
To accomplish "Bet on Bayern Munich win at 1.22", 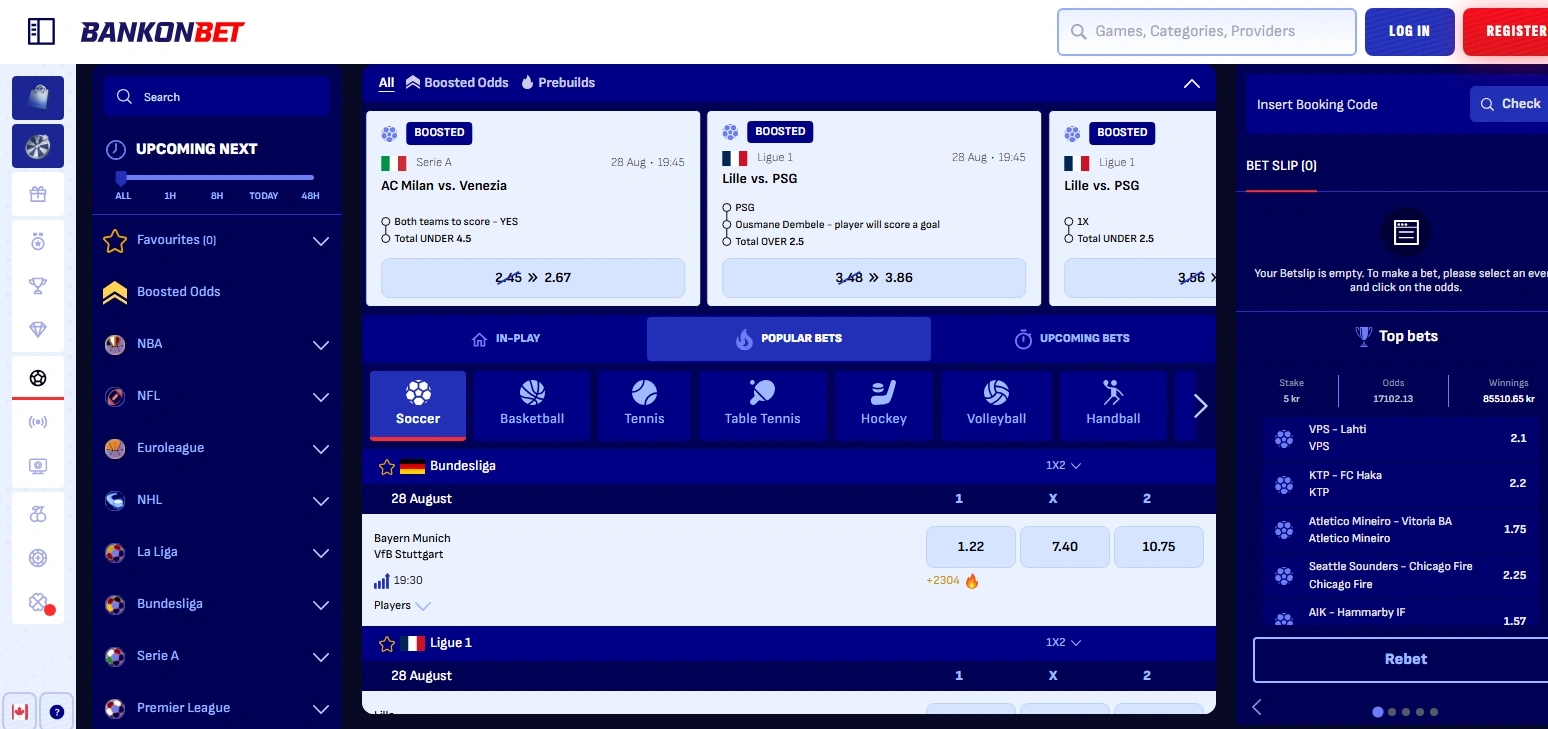I will [970, 547].
